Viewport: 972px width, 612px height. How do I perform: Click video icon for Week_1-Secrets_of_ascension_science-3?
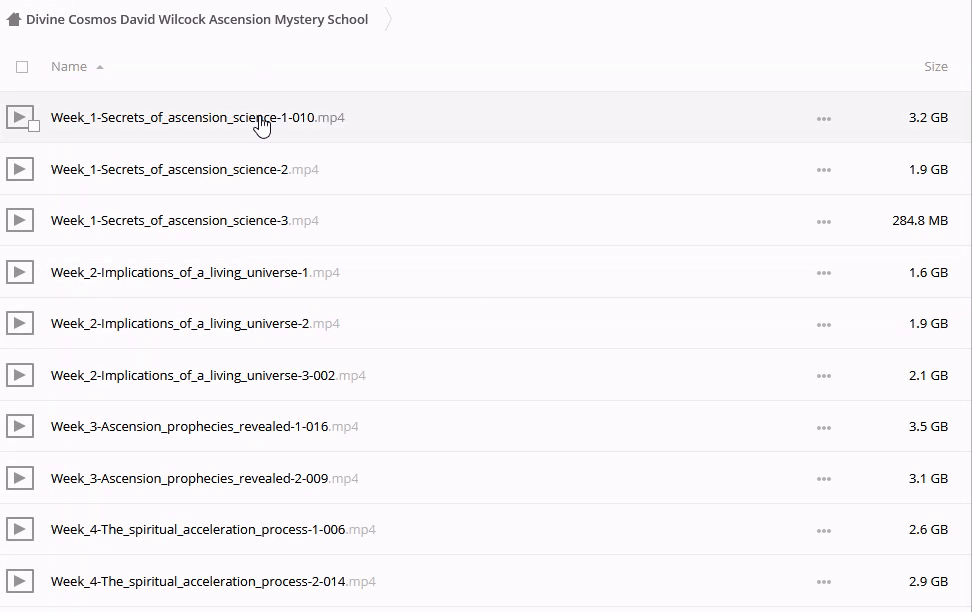click(x=20, y=220)
